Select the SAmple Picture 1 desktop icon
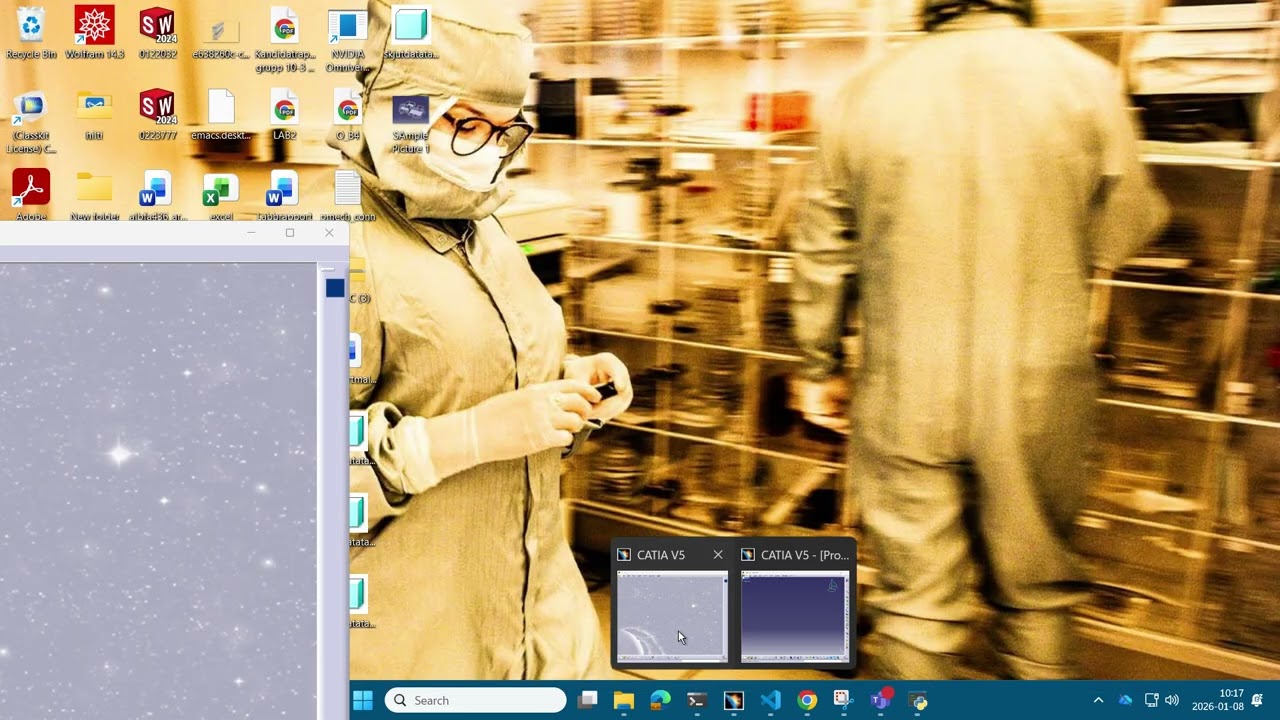Viewport: 1280px width, 720px height. 410,121
